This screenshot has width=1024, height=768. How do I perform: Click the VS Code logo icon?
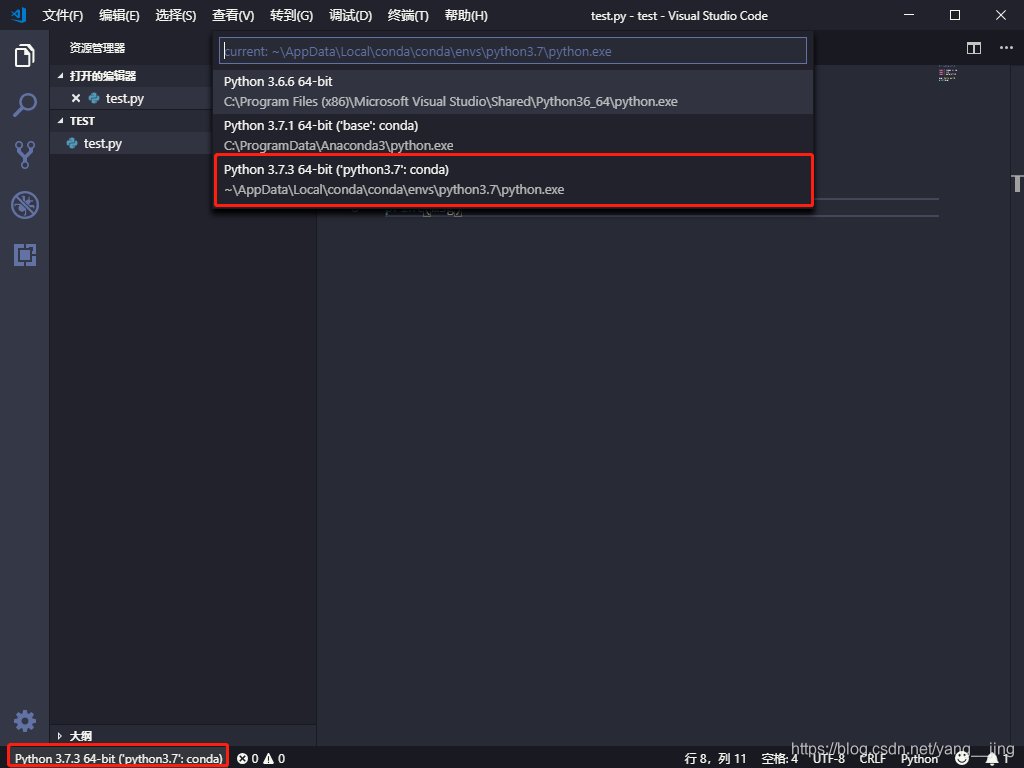coord(18,15)
